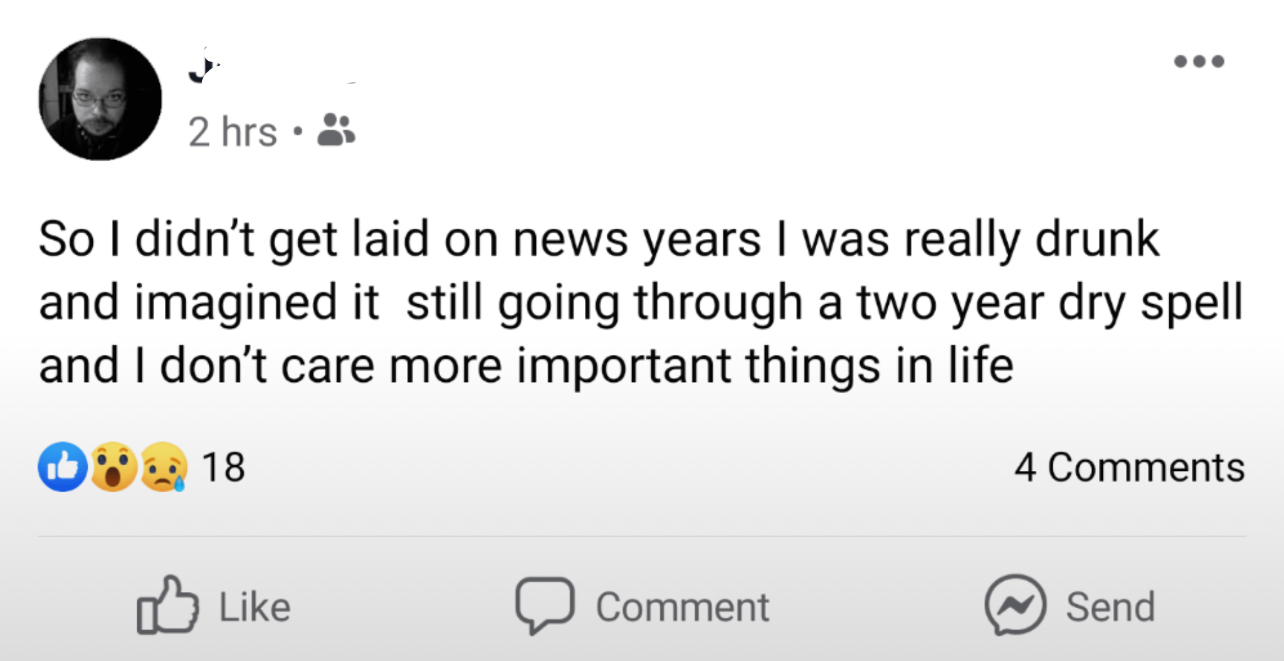View the 18 reactions count
Image resolution: width=1284 pixels, height=661 pixels.
[x=223, y=467]
